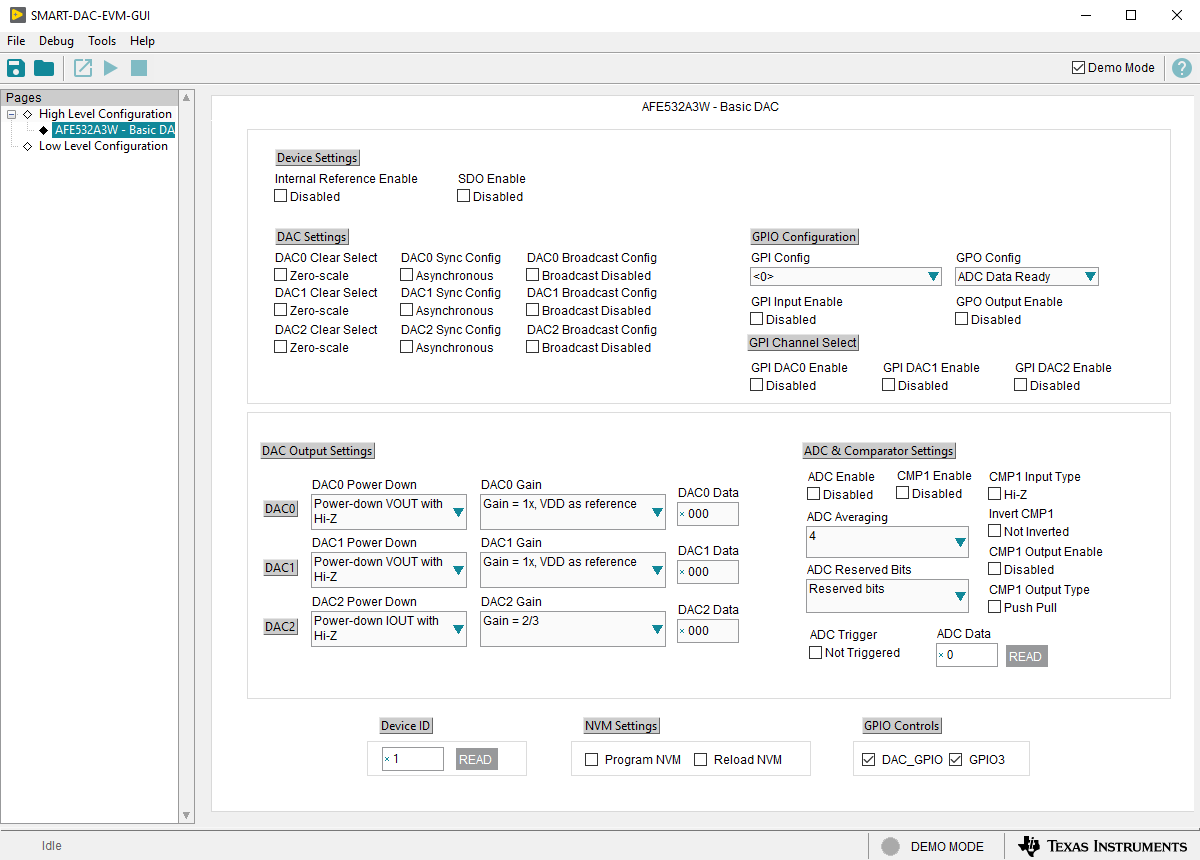This screenshot has height=860, width=1200.
Task: Click READ button next to ADC Data
Action: [1026, 657]
